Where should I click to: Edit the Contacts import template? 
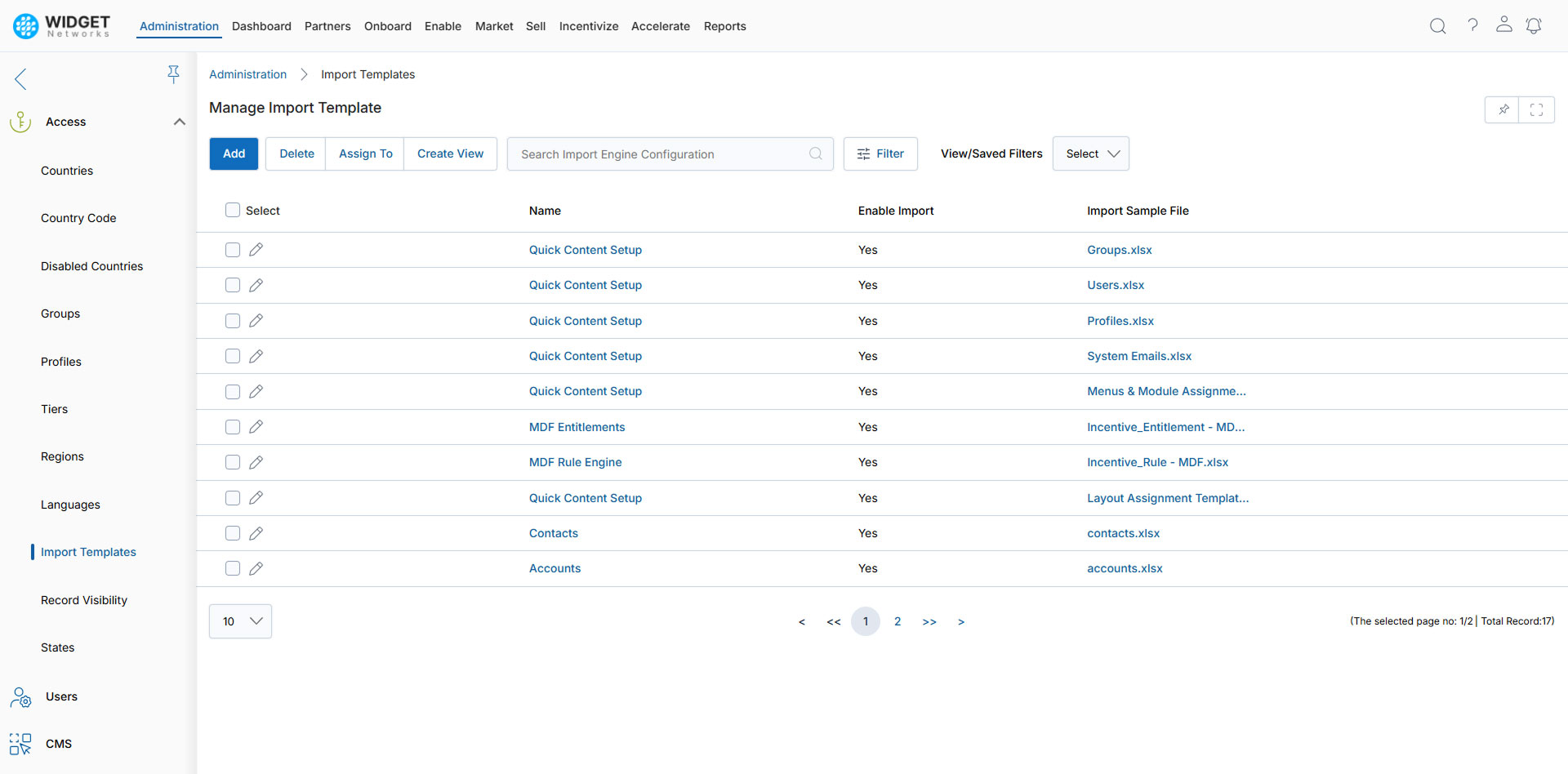point(256,533)
